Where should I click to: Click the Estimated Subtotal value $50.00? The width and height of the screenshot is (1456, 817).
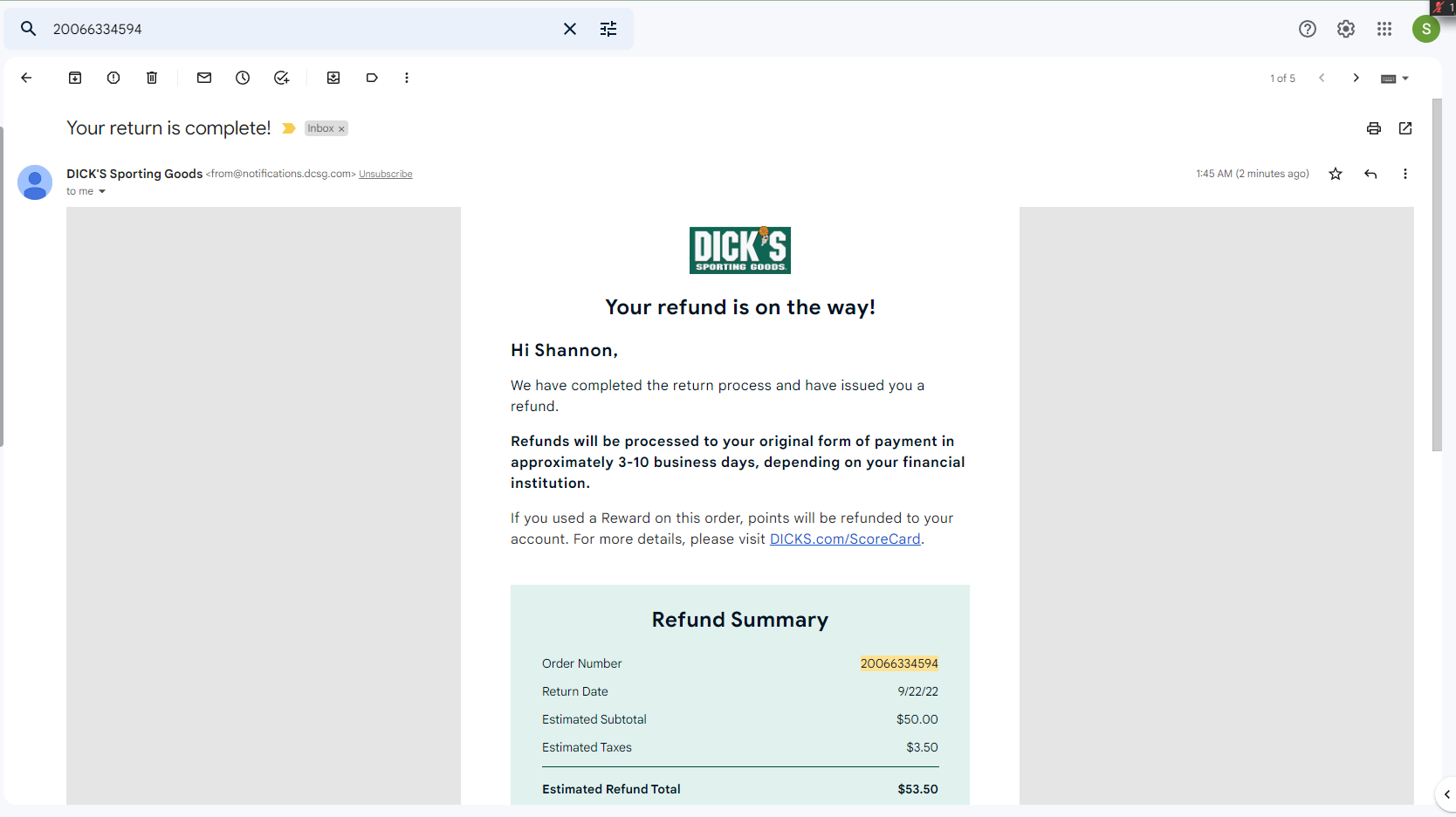pyautogui.click(x=917, y=719)
